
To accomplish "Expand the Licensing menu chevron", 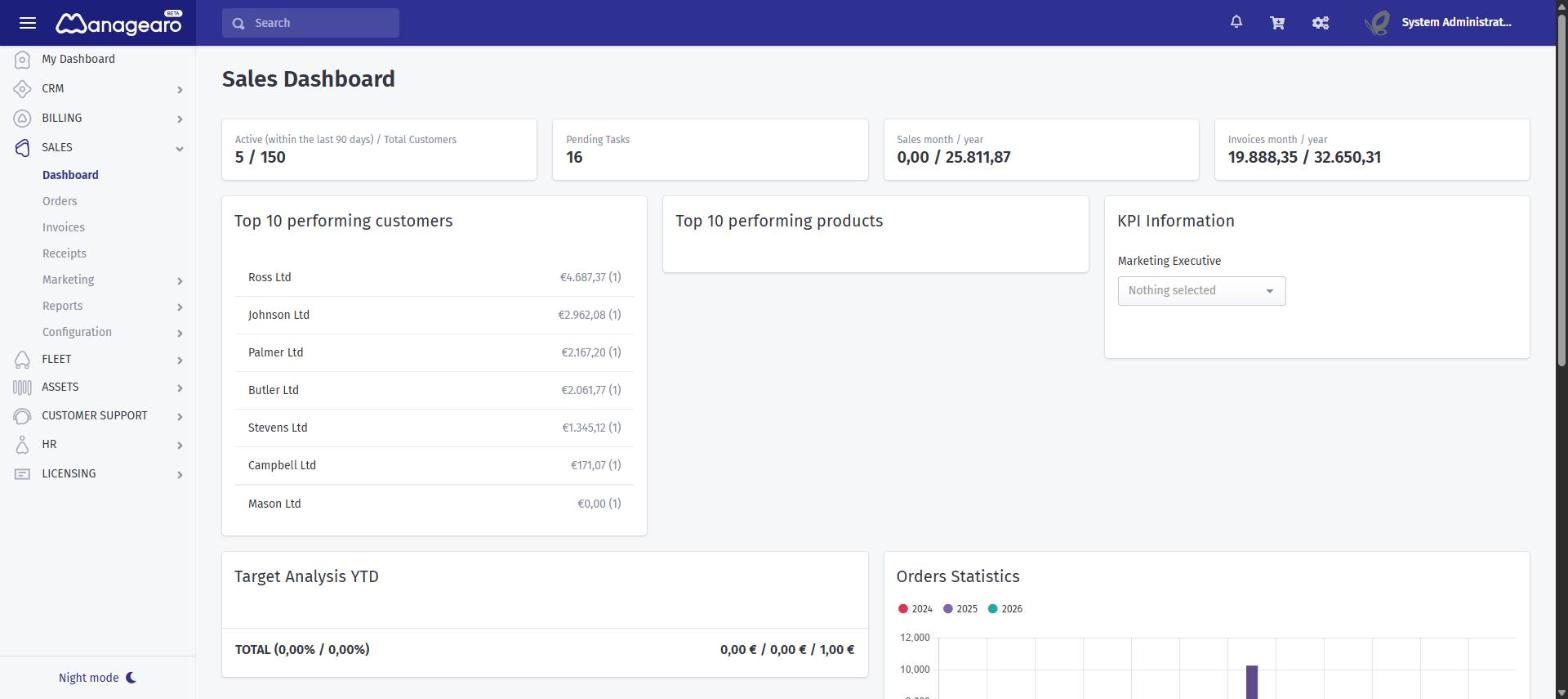I will 179,475.
